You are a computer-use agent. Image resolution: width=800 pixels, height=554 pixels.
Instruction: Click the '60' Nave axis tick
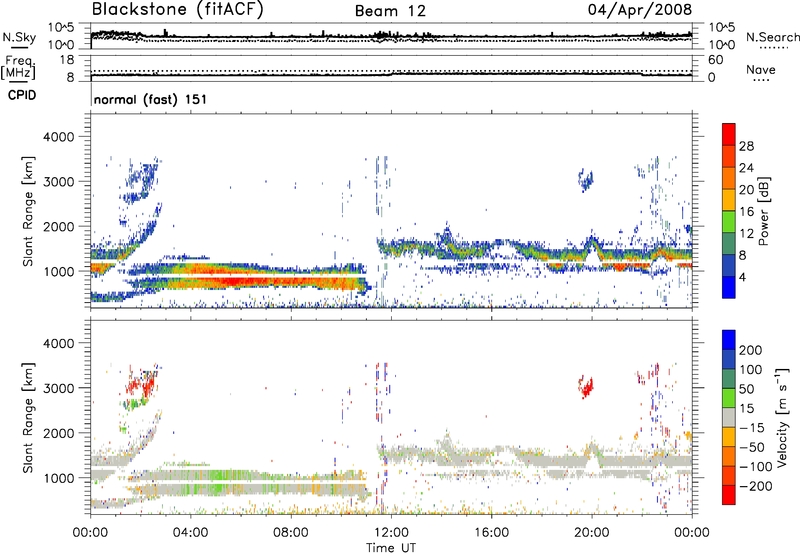[x=715, y=60]
